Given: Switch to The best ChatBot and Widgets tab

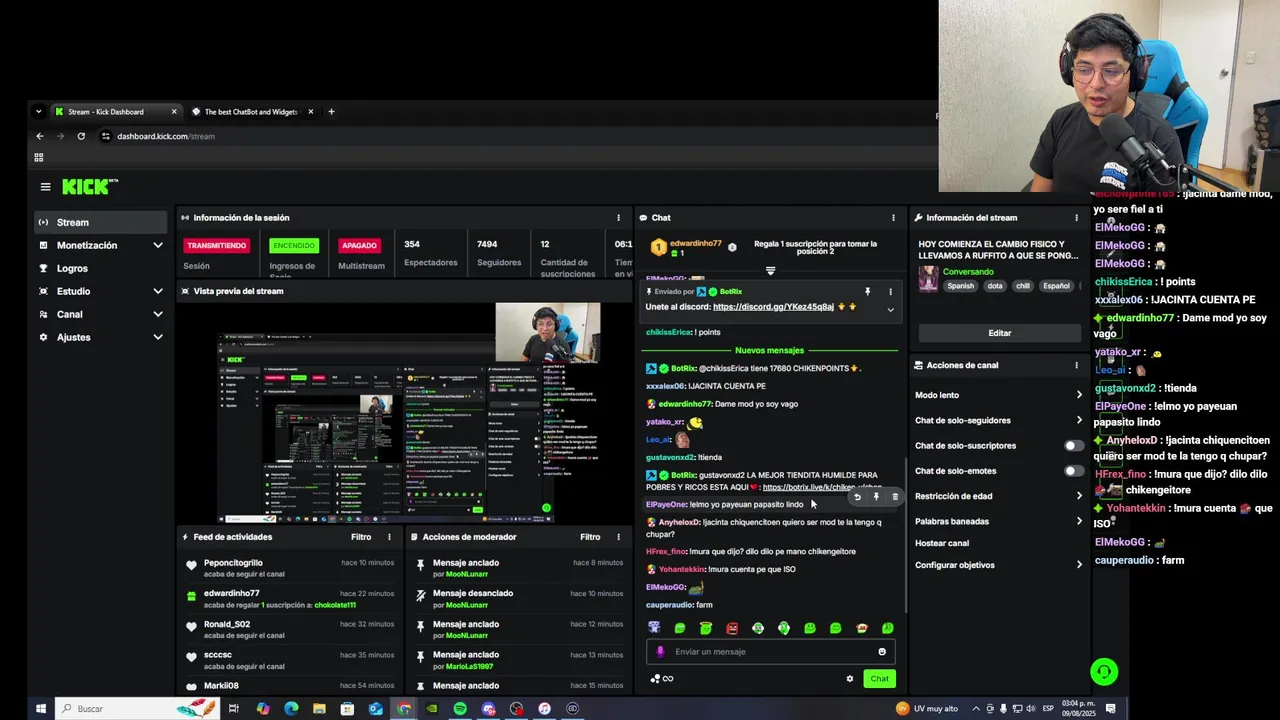Looking at the screenshot, I should coord(252,112).
